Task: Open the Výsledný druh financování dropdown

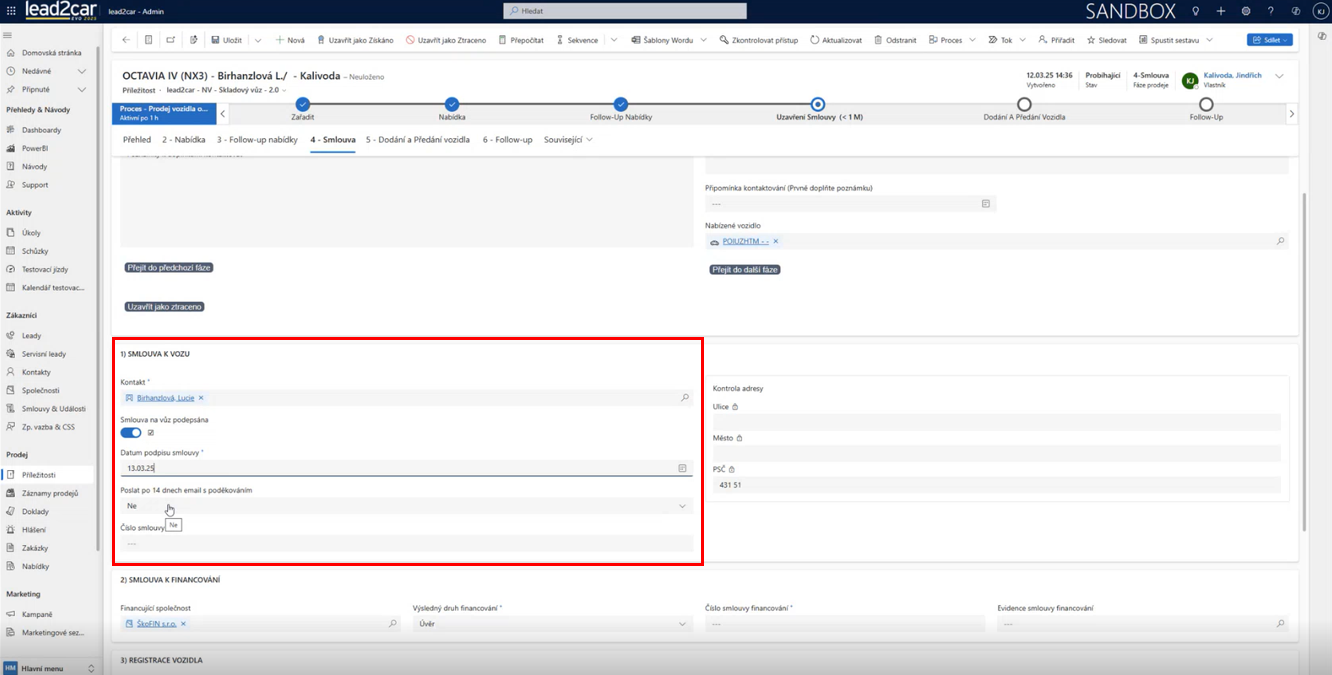Action: pos(682,624)
